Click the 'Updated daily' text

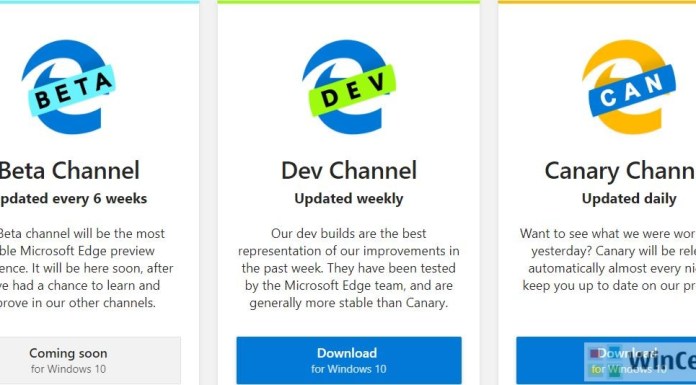click(629, 198)
